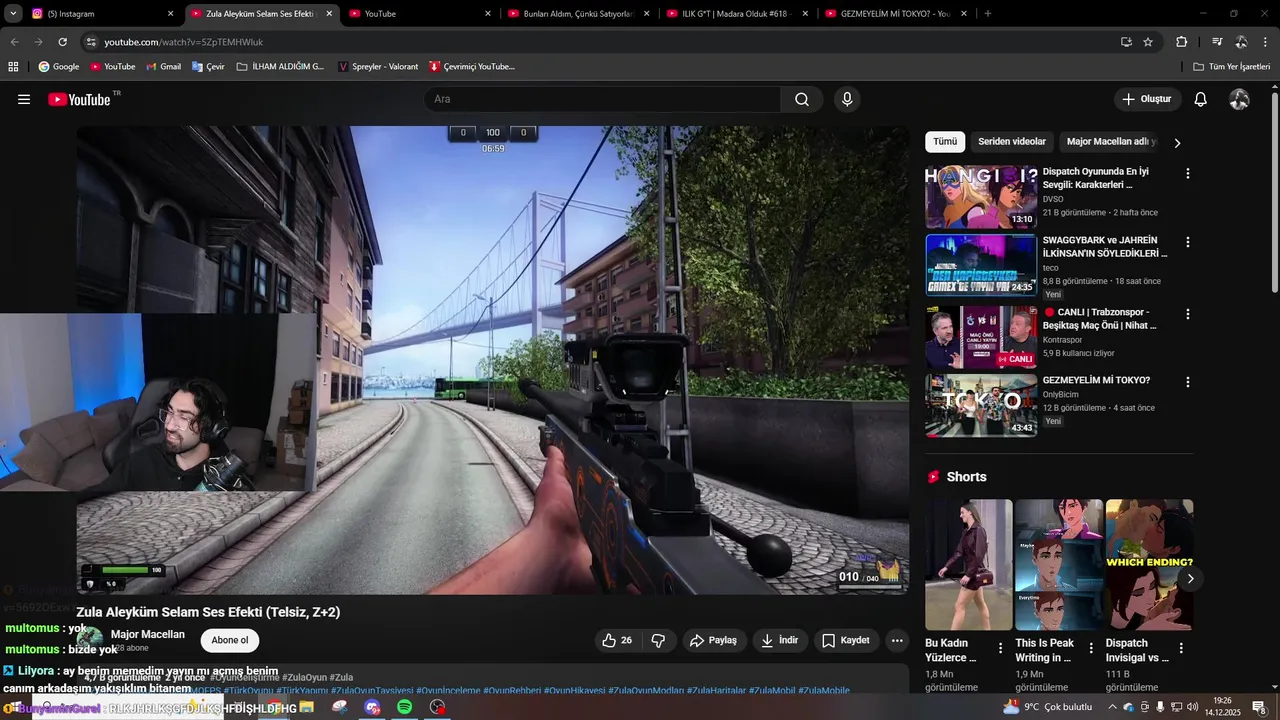The height and width of the screenshot is (720, 1280).
Task: Open options for Dispatch Oyununda video
Action: point(1188,174)
